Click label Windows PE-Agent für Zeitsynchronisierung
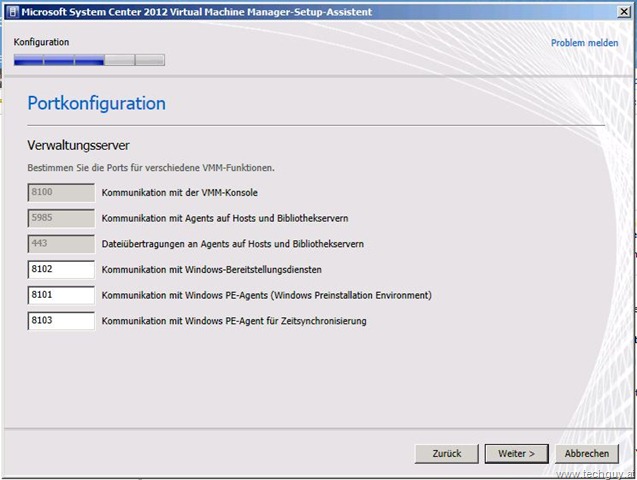The image size is (637, 480). point(234,321)
